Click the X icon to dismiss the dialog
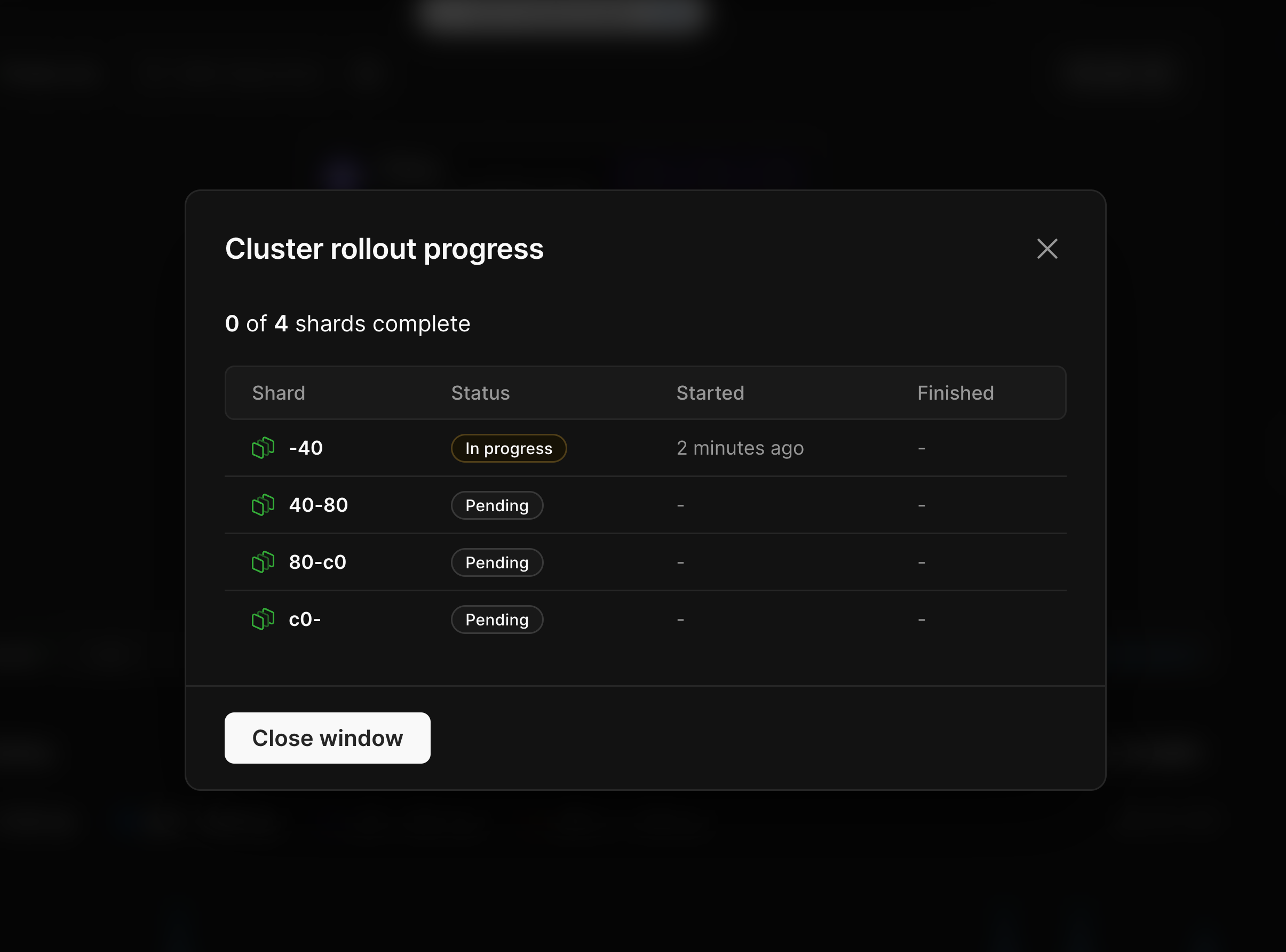The width and height of the screenshot is (1286, 952). coord(1047,248)
